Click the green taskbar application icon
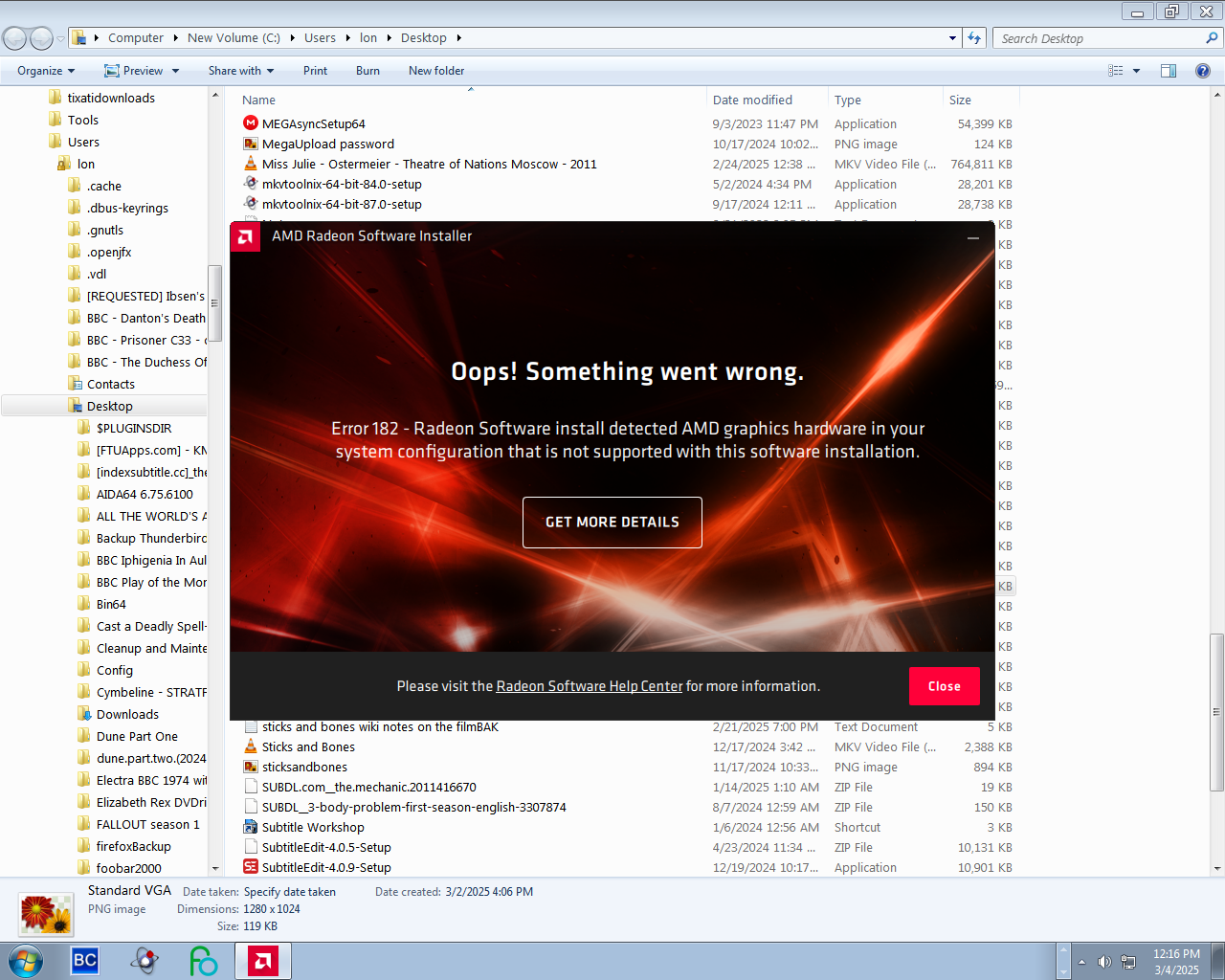Image resolution: width=1225 pixels, height=980 pixels. pyautogui.click(x=203, y=961)
